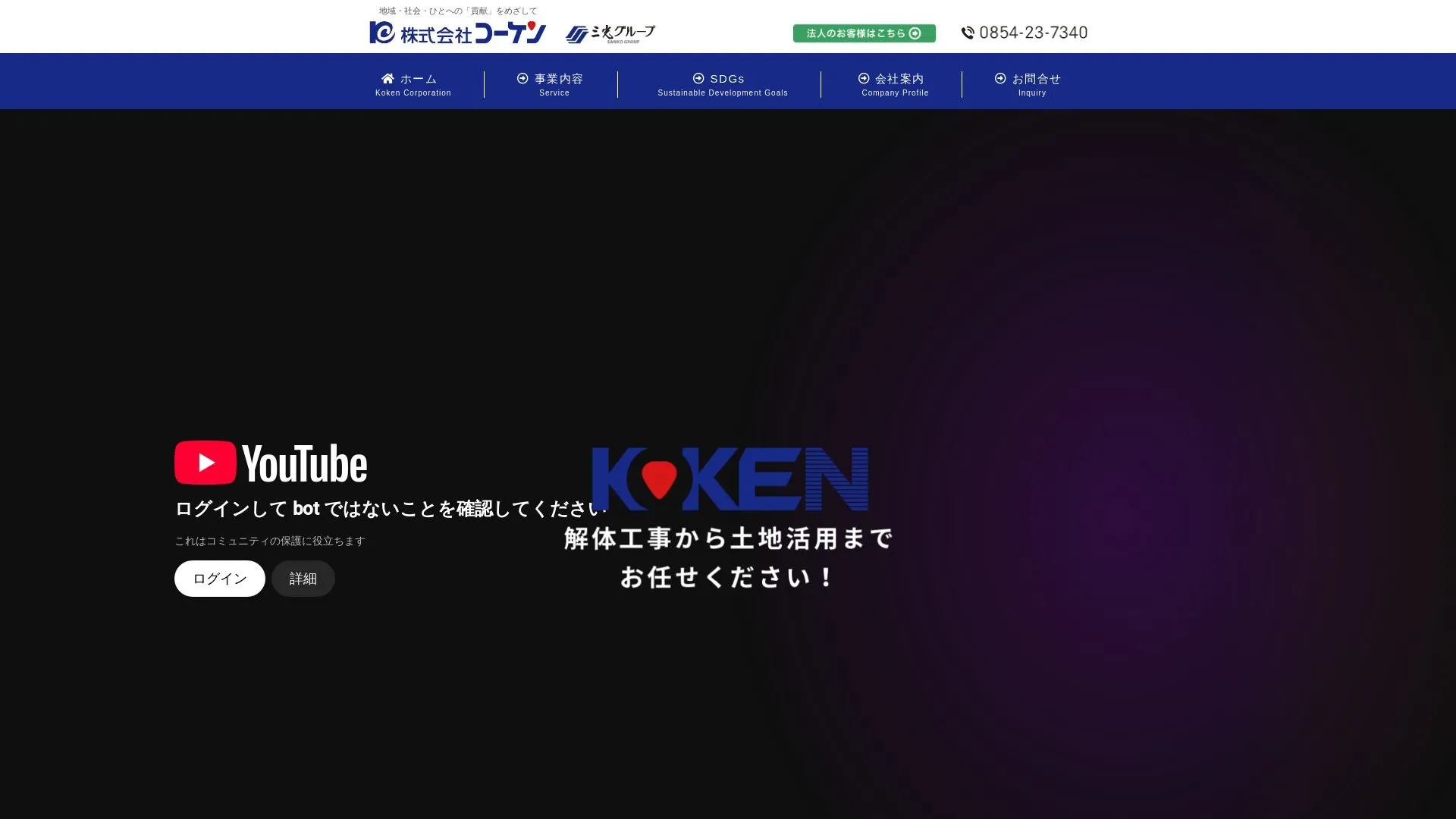This screenshot has height=819, width=1456.
Task: Click the Koken company logo in header
Action: click(x=457, y=33)
